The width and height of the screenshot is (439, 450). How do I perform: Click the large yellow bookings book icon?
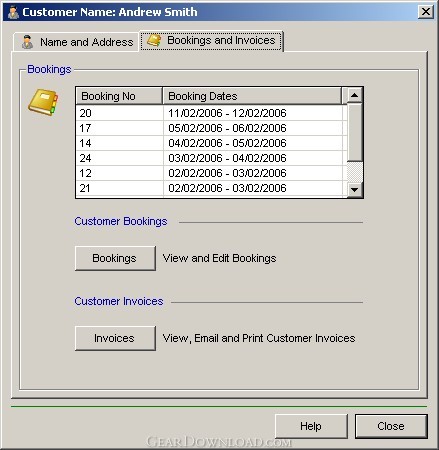tap(43, 102)
